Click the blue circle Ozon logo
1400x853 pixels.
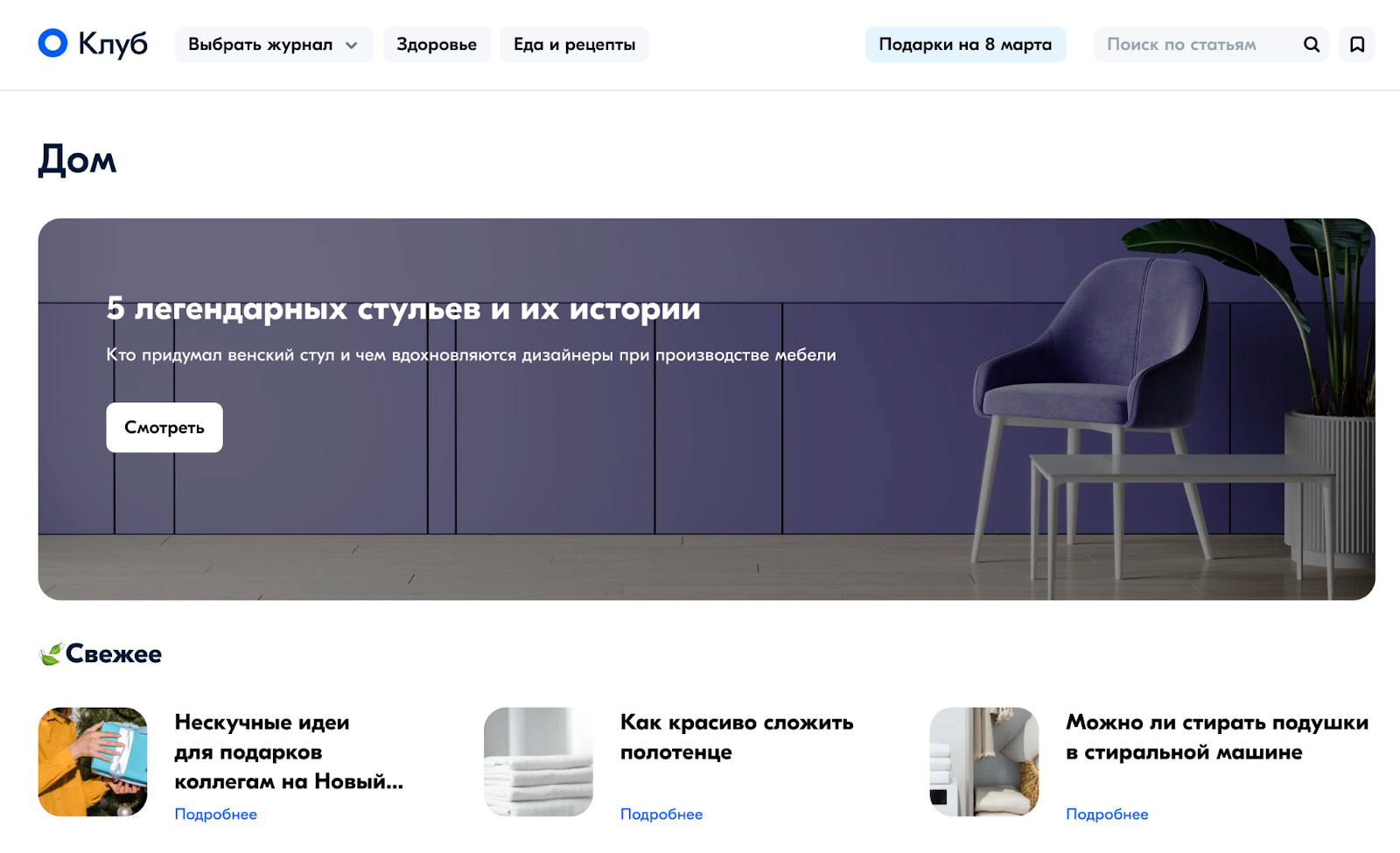[52, 43]
